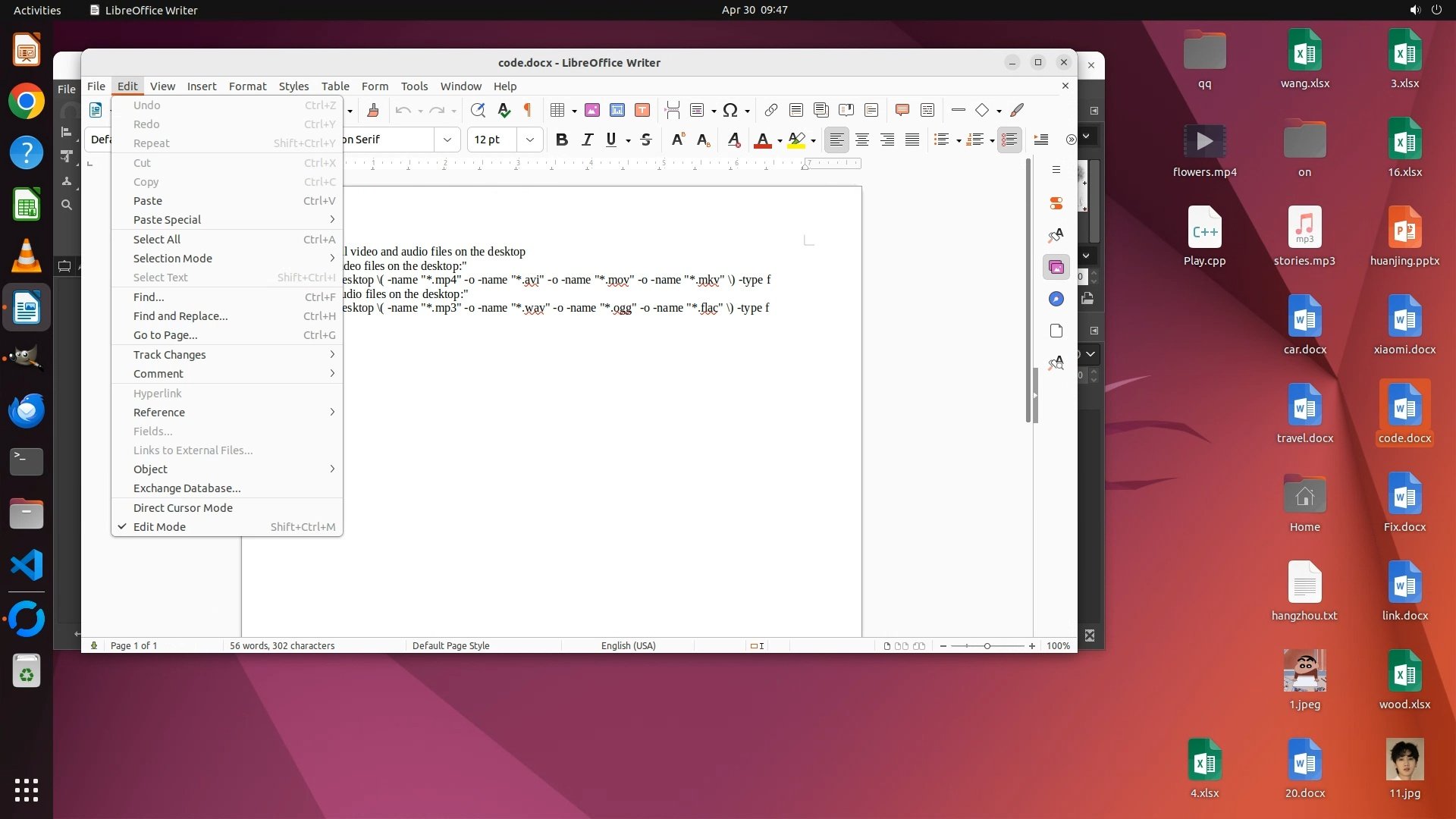The image size is (1456, 819).
Task: Toggle Edit Mode in the menu
Action: tap(159, 527)
